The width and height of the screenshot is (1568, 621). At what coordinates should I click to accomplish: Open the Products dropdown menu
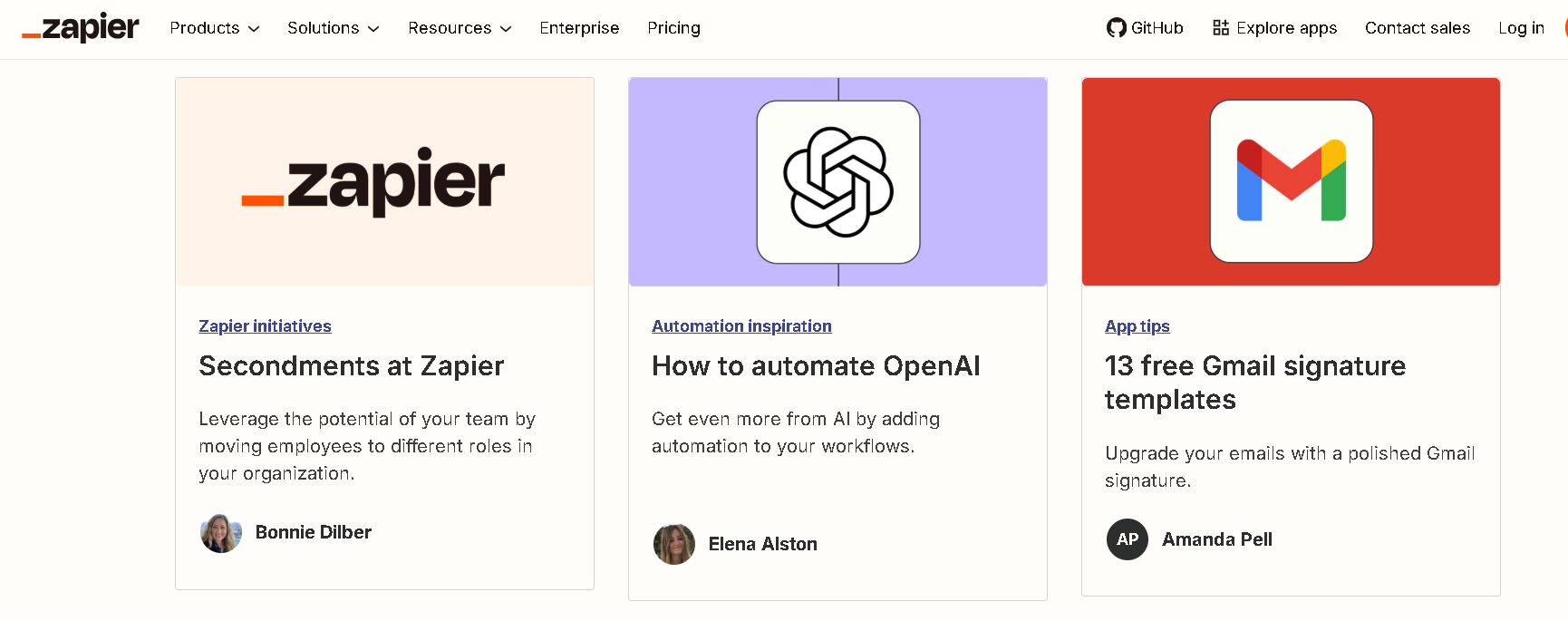[x=215, y=28]
